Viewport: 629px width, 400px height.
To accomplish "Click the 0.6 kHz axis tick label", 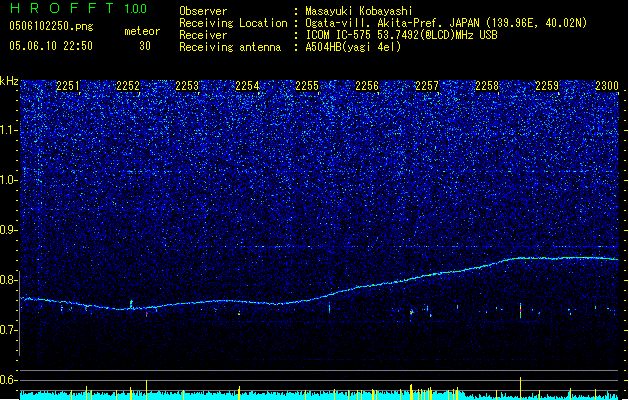I will [x=9, y=380].
